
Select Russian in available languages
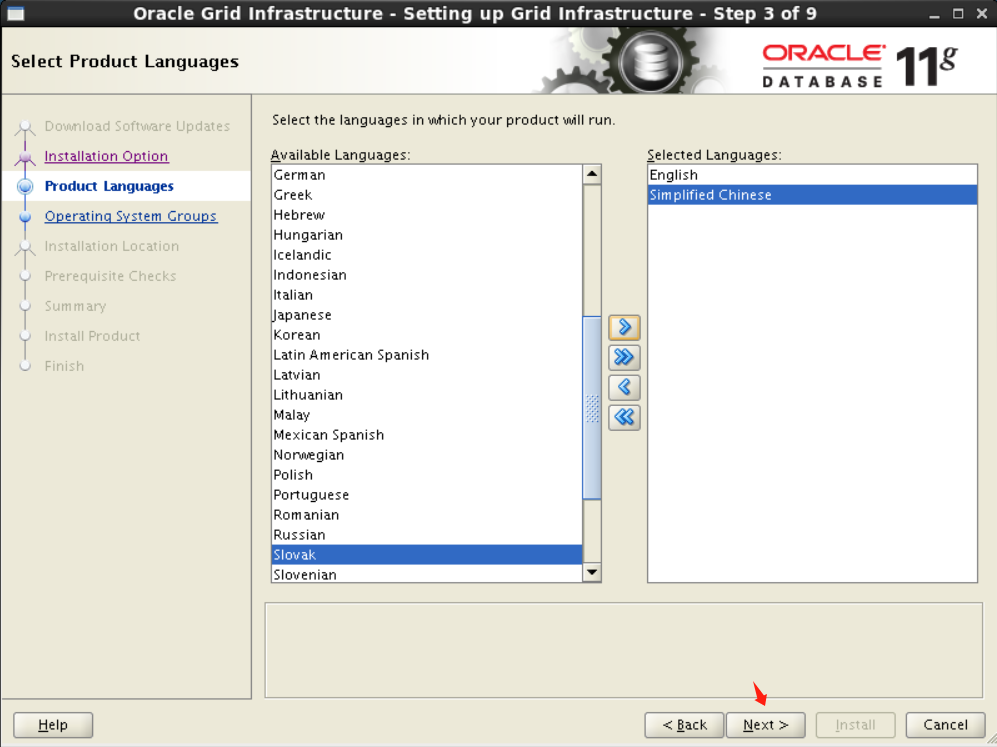point(427,535)
